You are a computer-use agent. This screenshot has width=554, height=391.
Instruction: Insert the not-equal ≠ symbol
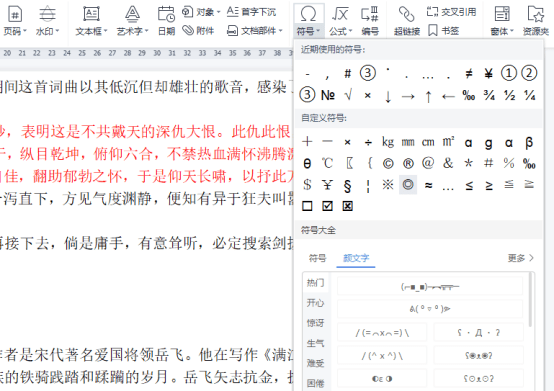(x=468, y=73)
